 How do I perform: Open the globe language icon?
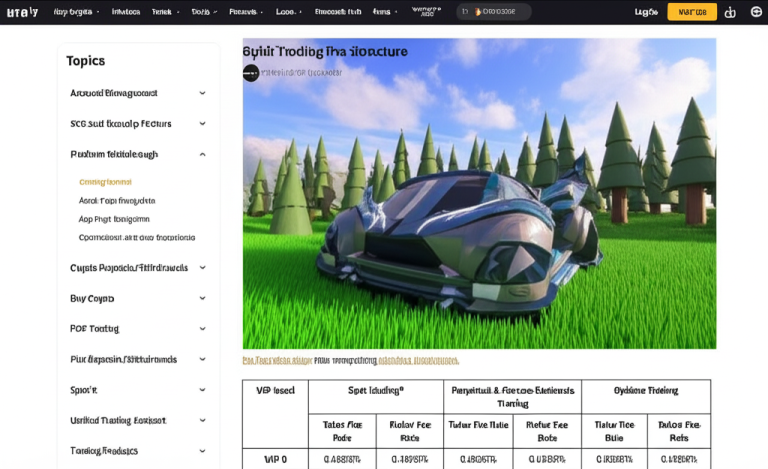pyautogui.click(x=755, y=12)
